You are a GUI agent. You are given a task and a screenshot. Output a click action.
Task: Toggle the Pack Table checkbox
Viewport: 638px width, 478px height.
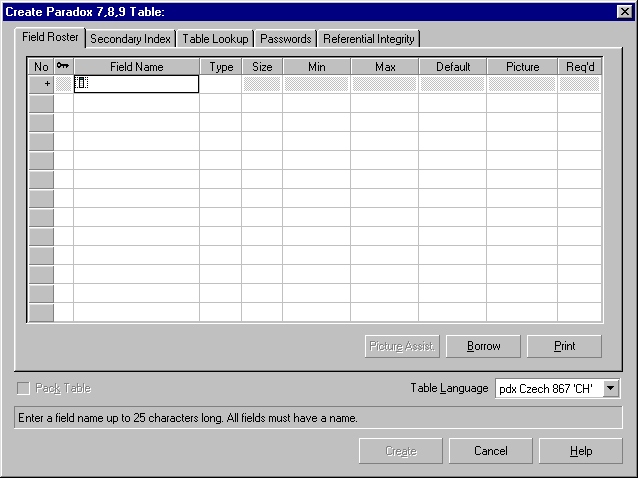(24, 388)
